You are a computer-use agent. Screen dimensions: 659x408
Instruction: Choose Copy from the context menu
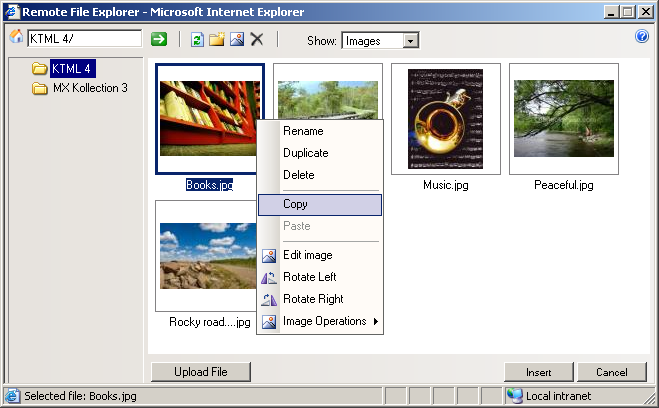tap(320, 205)
